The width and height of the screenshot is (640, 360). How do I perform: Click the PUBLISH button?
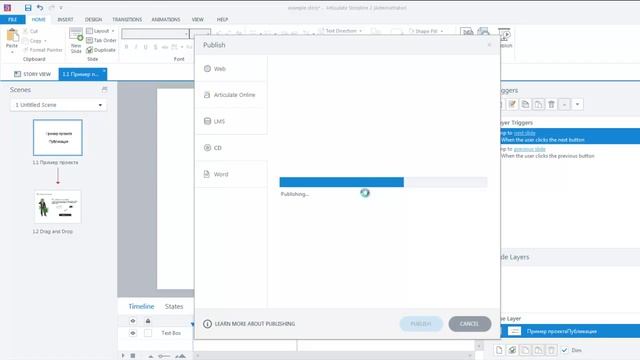pyautogui.click(x=421, y=324)
